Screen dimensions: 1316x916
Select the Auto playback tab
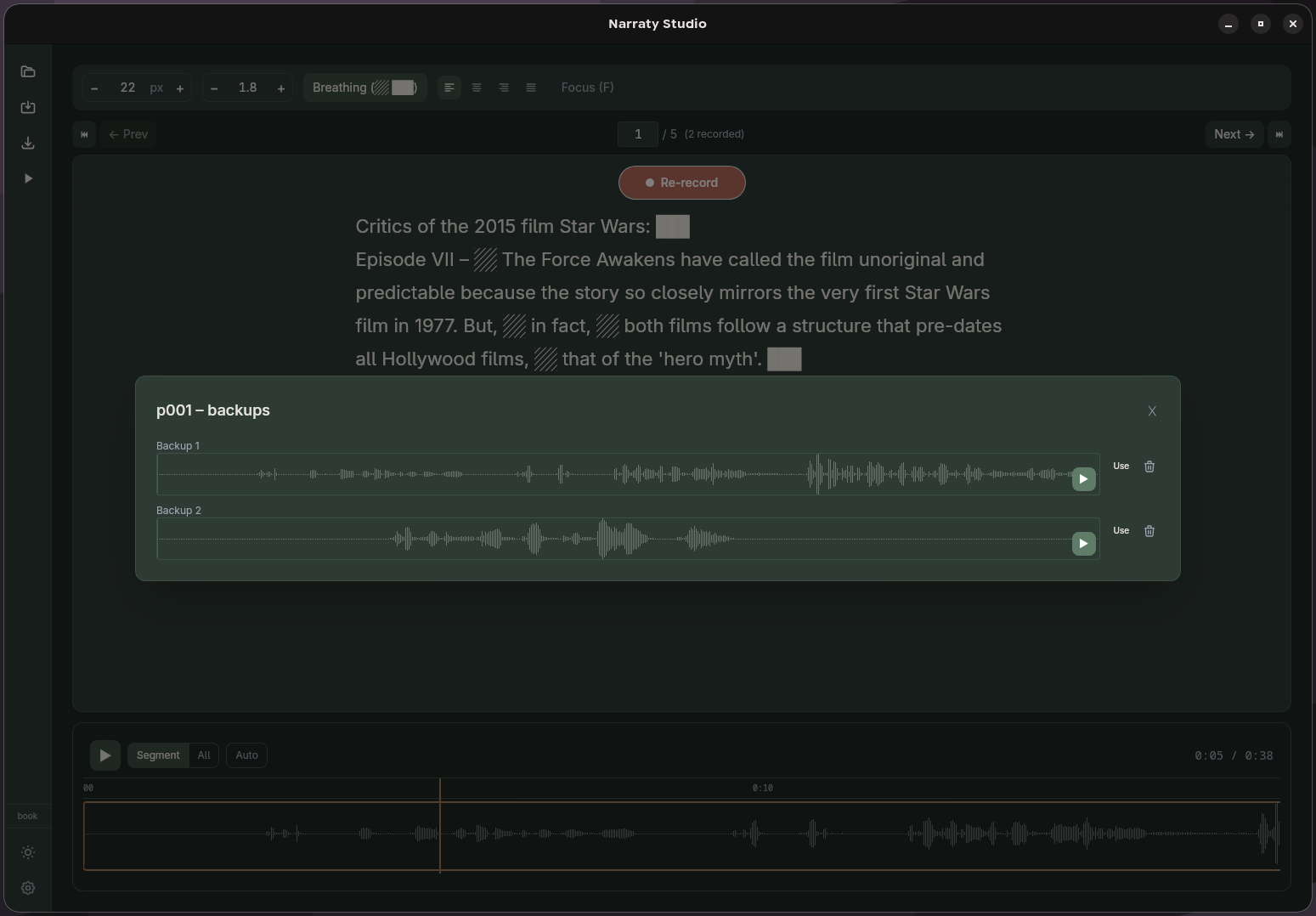pos(246,755)
